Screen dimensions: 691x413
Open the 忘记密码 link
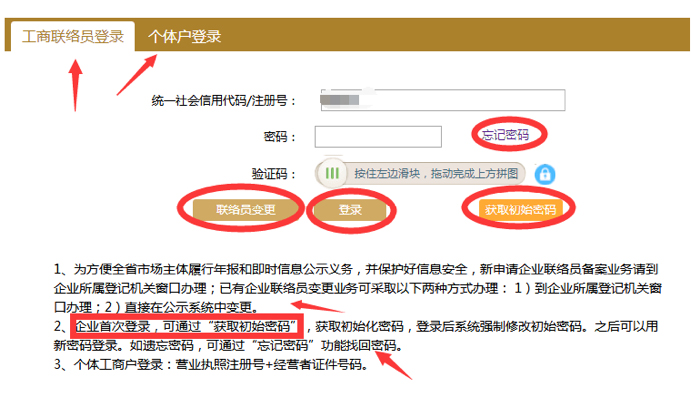[505, 134]
